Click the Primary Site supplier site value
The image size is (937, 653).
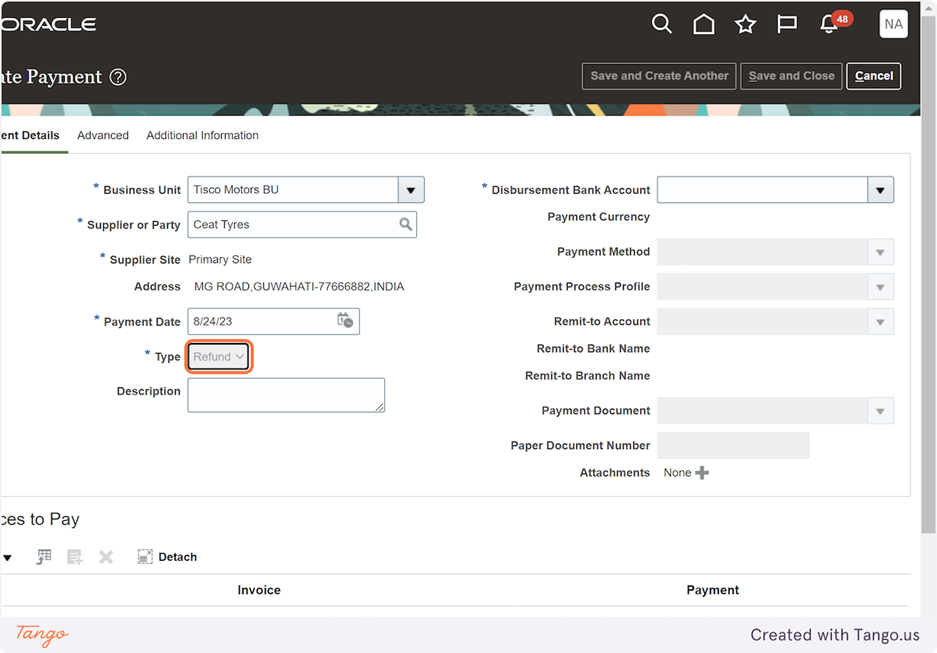click(x=220, y=259)
